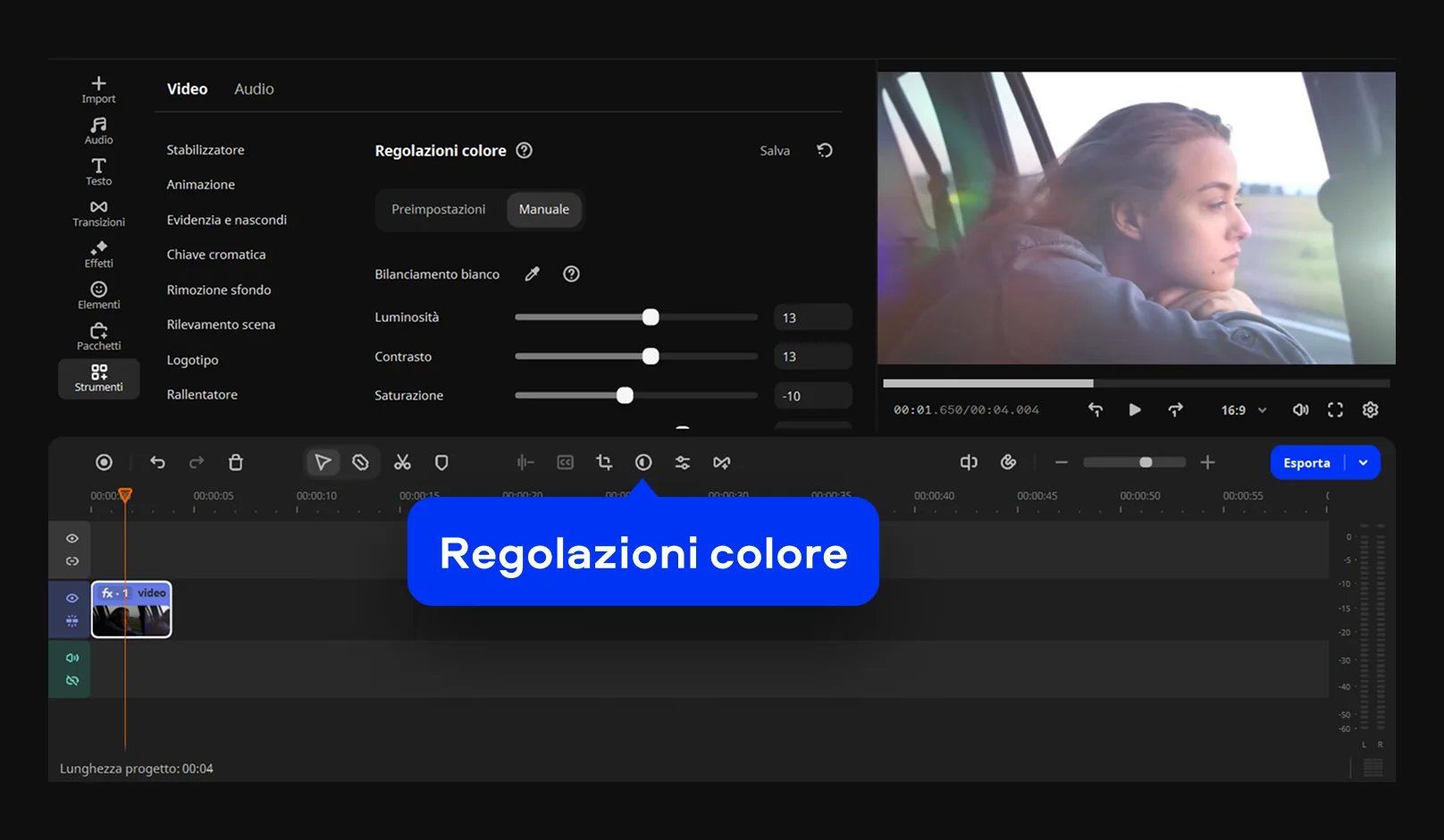Toggle visibility of the video track
1444x840 pixels.
[72, 598]
